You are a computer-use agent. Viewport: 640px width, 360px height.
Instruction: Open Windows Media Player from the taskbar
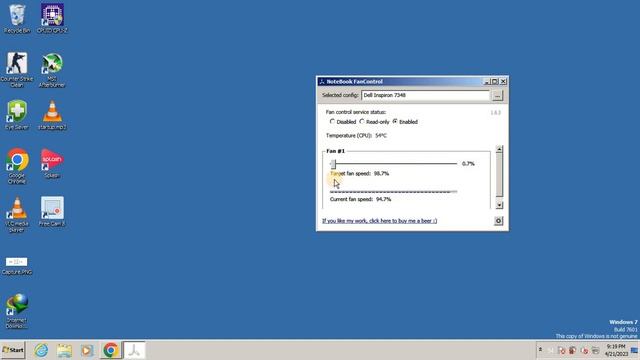pyautogui.click(x=87, y=350)
